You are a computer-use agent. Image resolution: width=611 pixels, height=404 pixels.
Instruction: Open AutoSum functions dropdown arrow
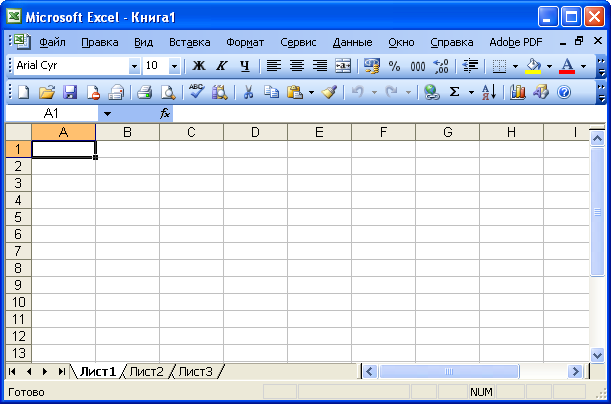point(471,93)
